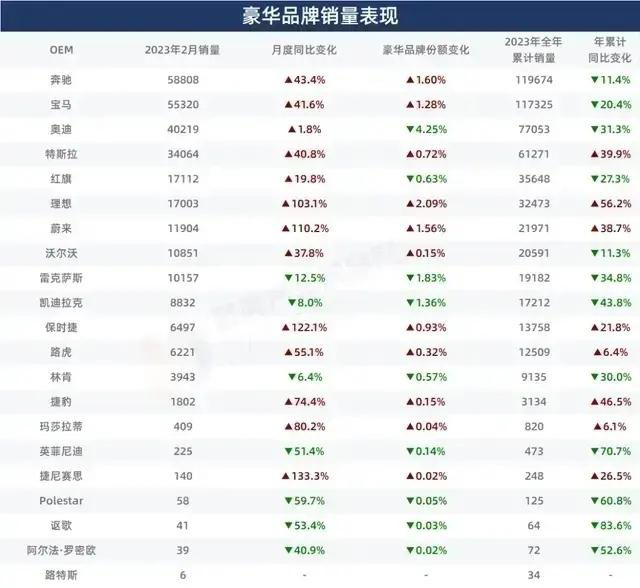
Task: Click the ▼70.7% yearly change value
Action: (611, 451)
